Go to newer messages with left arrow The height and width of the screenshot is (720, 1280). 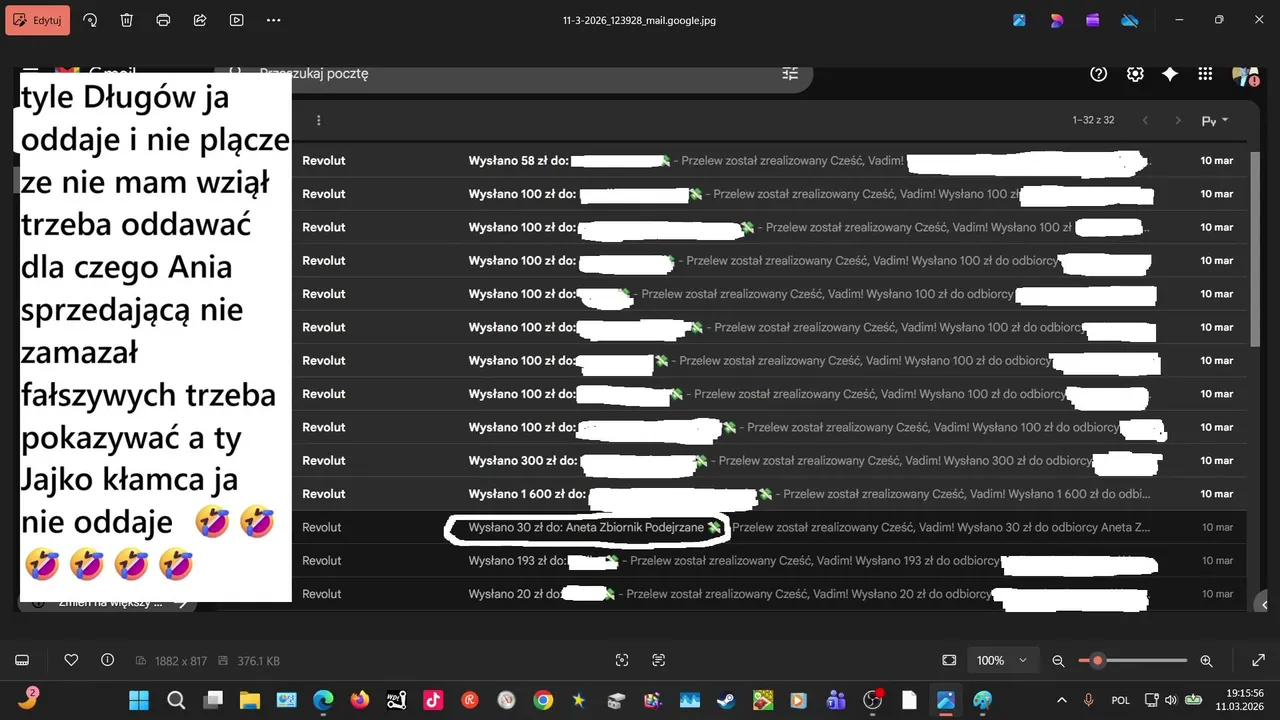point(1145,120)
